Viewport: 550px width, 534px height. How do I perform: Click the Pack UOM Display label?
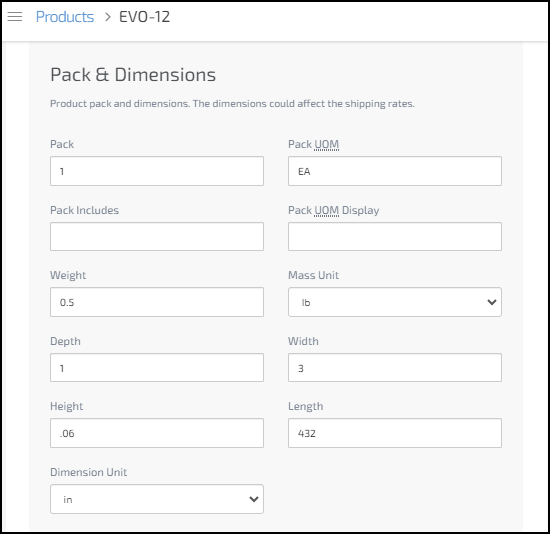(x=334, y=210)
